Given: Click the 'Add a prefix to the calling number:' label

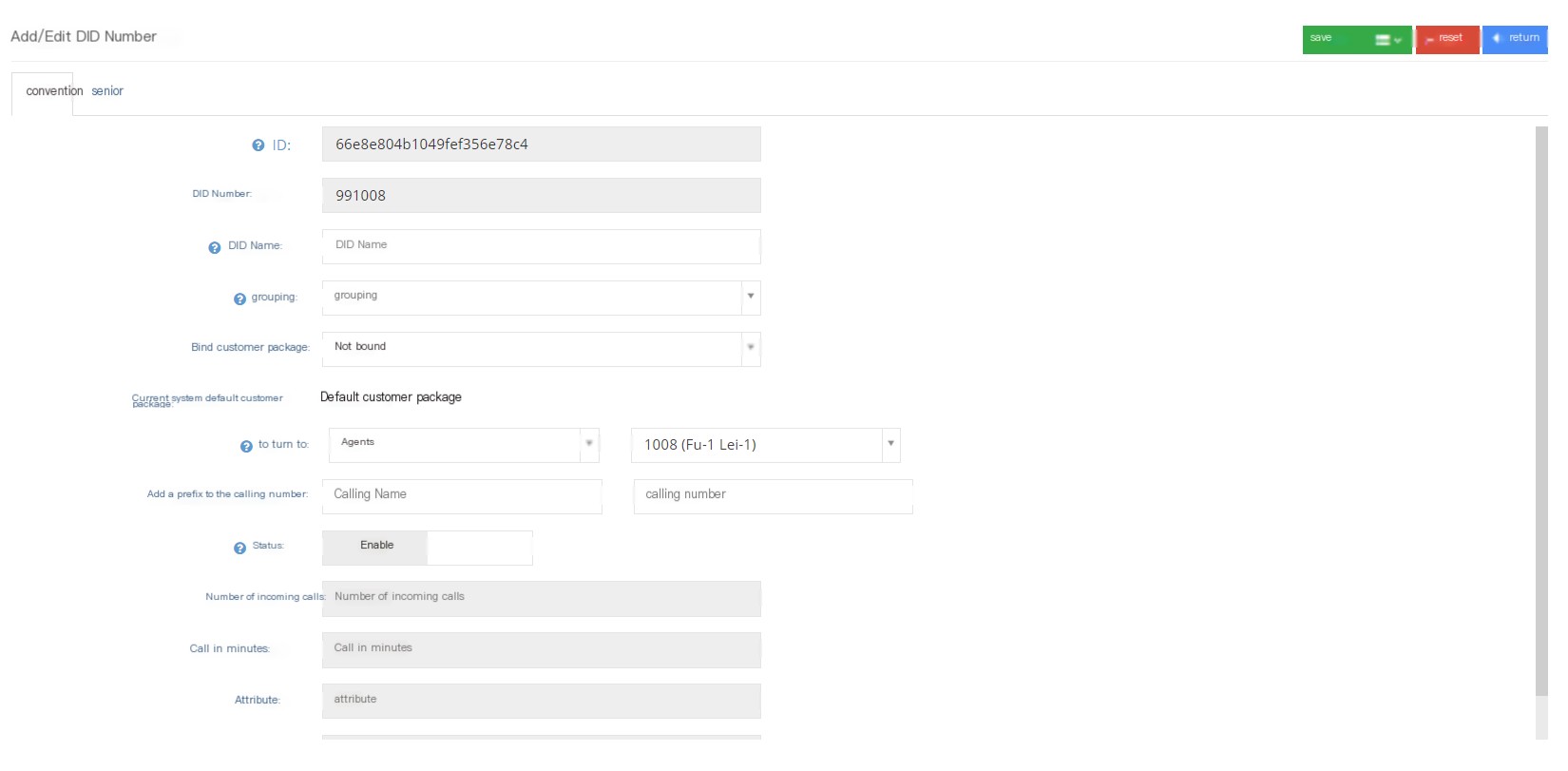Looking at the screenshot, I should (x=227, y=494).
